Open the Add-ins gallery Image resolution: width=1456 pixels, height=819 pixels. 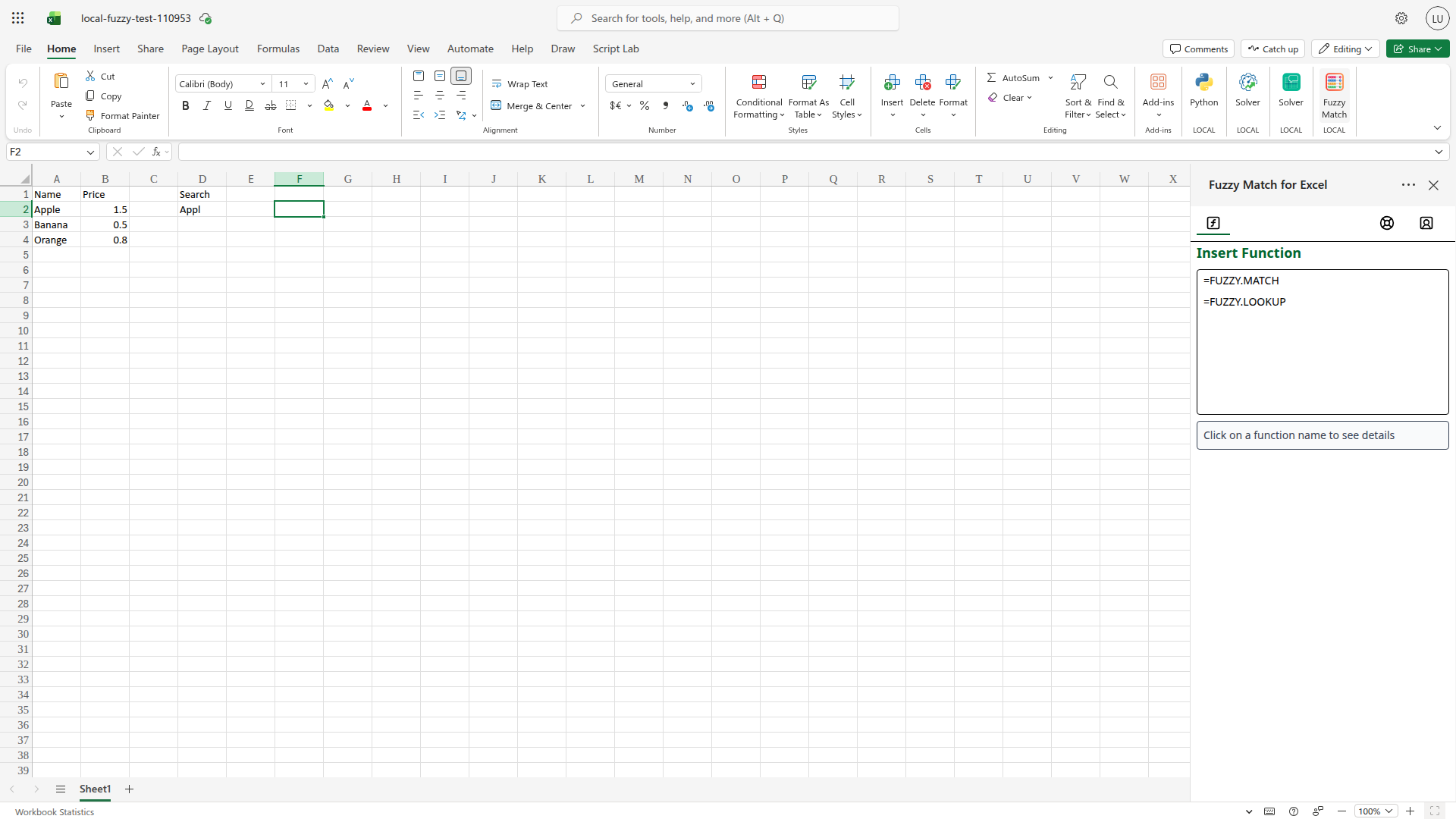point(1158,96)
